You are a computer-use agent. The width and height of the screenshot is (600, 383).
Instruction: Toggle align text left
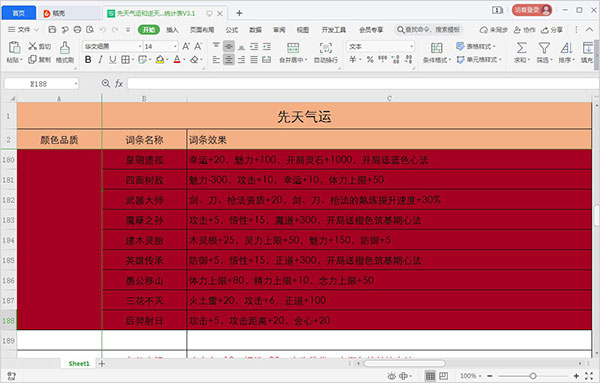coord(216,59)
